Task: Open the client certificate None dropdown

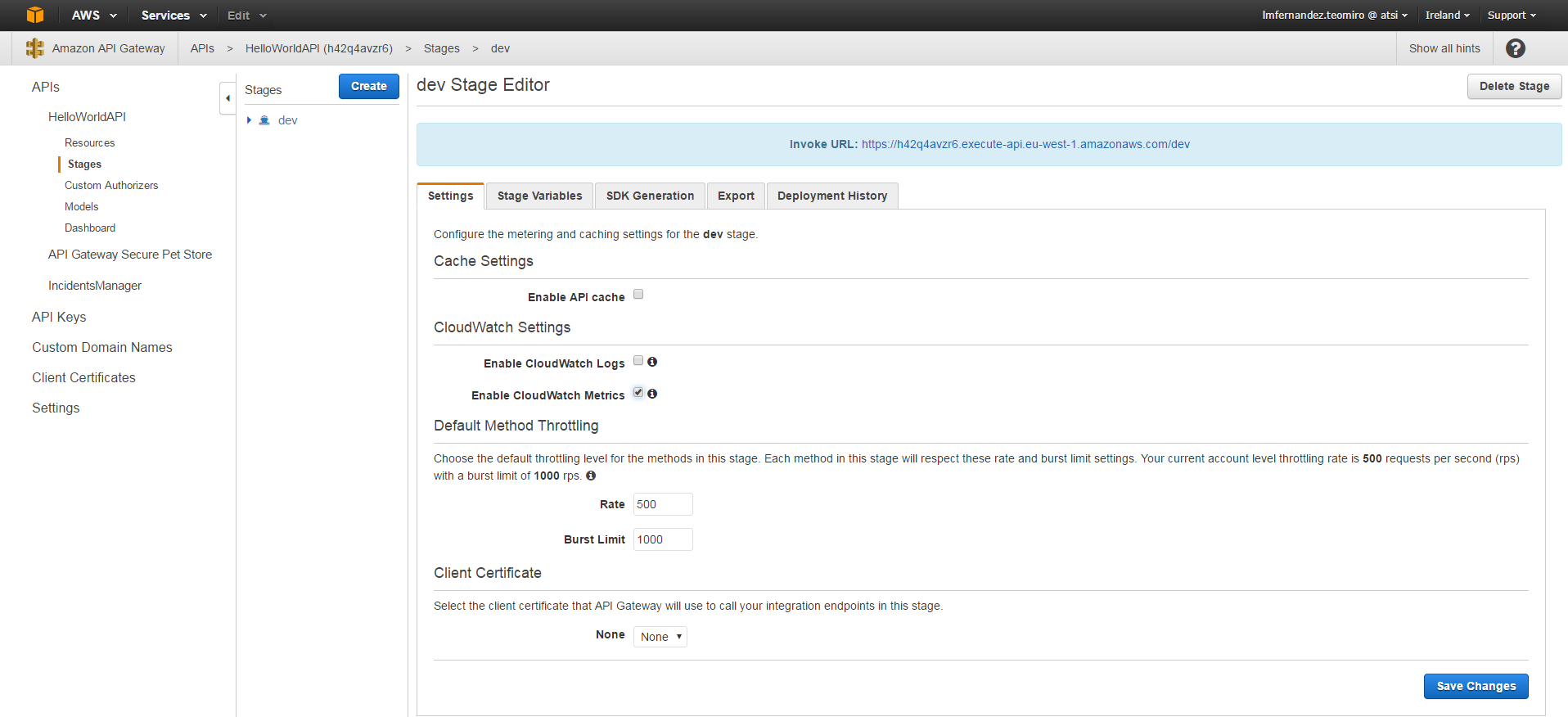Action: pyautogui.click(x=660, y=637)
